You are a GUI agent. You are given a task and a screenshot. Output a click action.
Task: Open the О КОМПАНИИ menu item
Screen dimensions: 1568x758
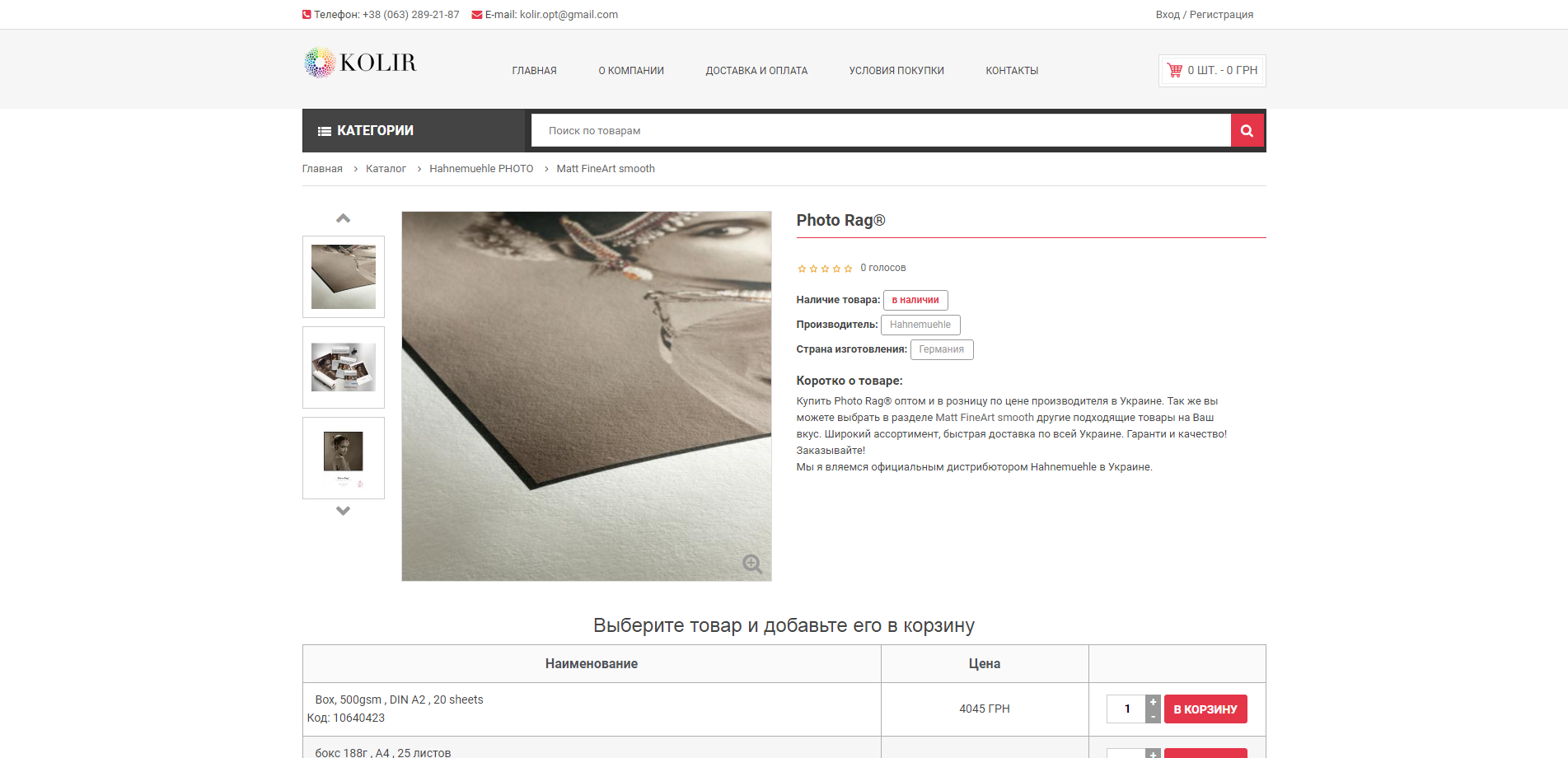pyautogui.click(x=630, y=71)
